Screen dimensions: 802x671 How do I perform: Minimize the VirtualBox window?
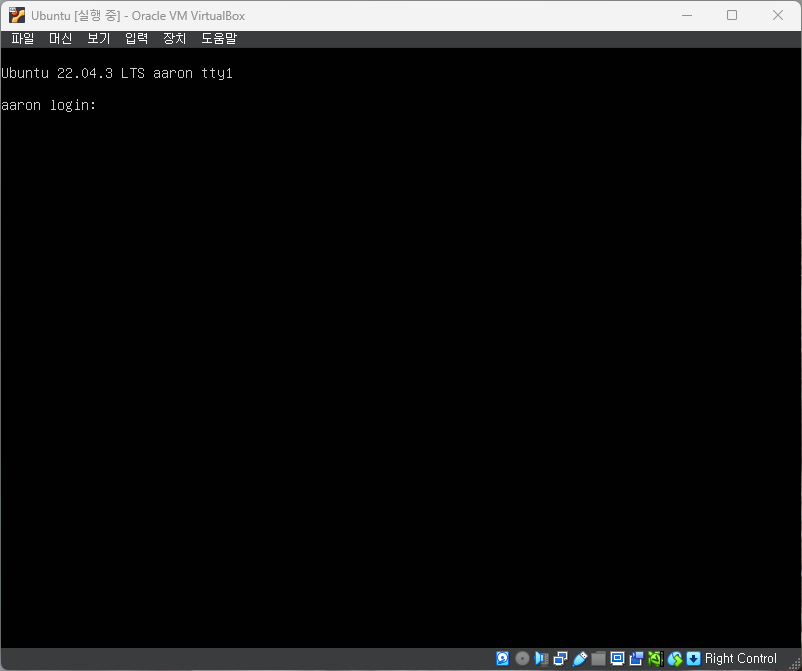(x=687, y=15)
